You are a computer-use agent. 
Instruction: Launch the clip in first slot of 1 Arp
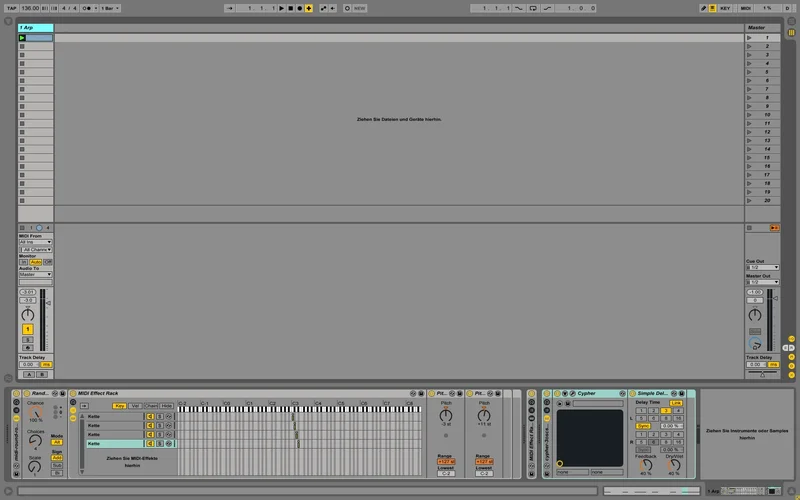tap(22, 38)
